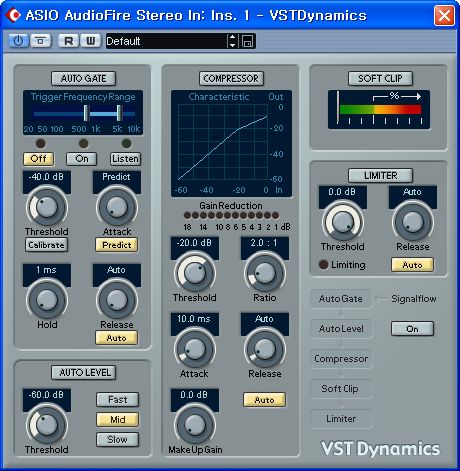Click the save preset disk icon
The height and width of the screenshot is (471, 460).
(247, 41)
